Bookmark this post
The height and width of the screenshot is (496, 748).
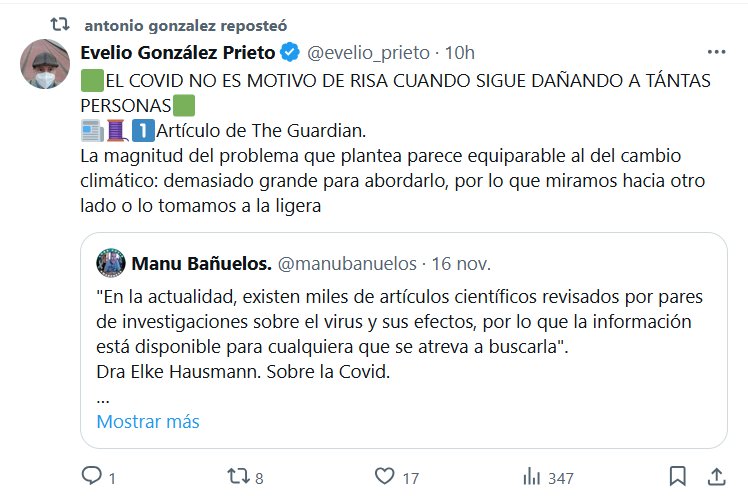[x=677, y=476]
